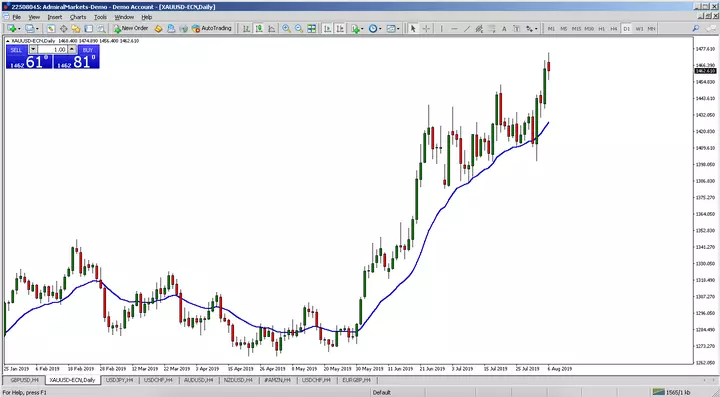This screenshot has height=397, width=720.
Task: Switch the timeframe to M15
Action: (x=576, y=28)
